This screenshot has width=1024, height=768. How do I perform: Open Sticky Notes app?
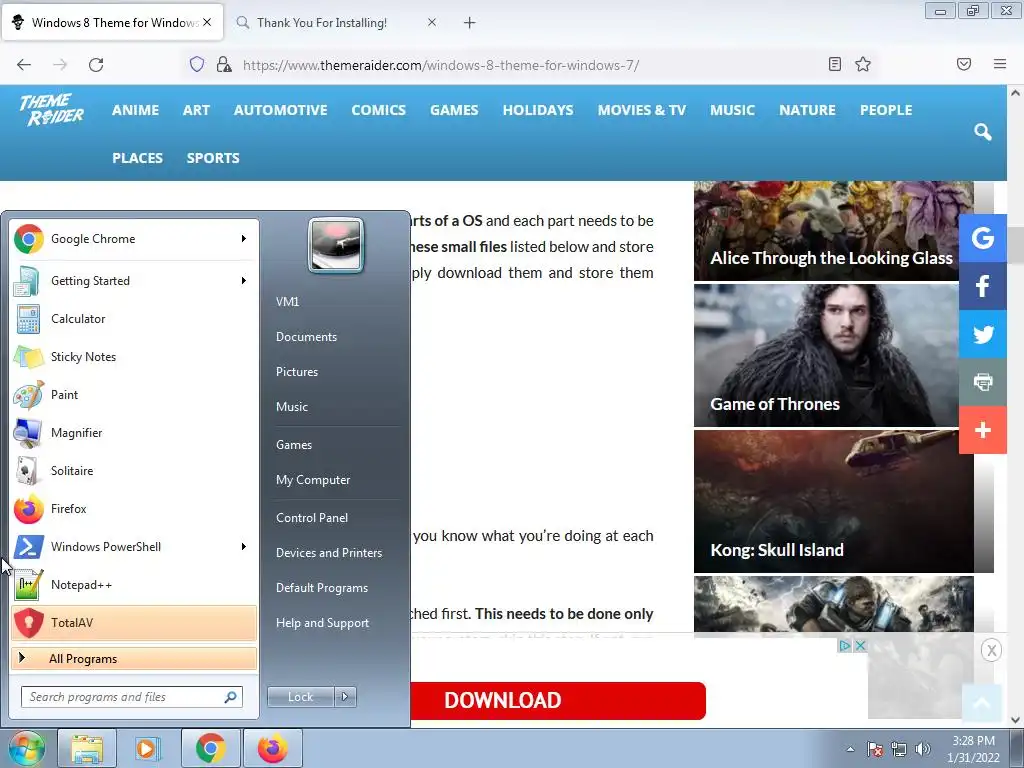[134, 357]
